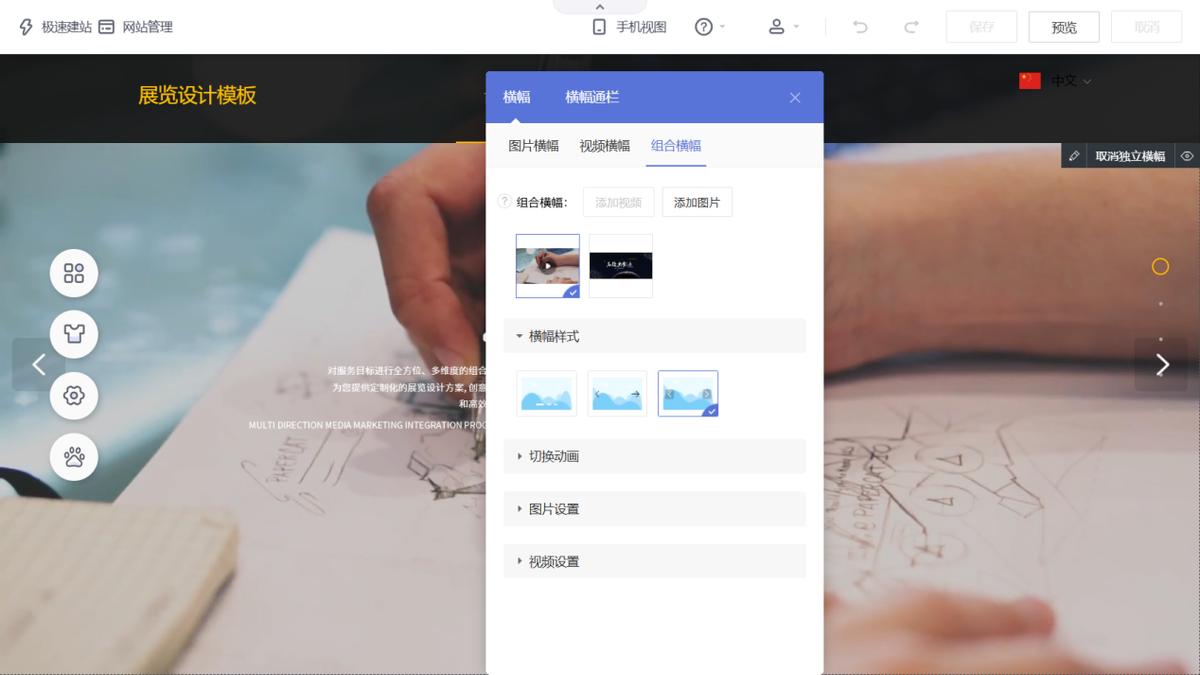Click the undo arrow icon
Screen dimensions: 1200x675
point(857,27)
